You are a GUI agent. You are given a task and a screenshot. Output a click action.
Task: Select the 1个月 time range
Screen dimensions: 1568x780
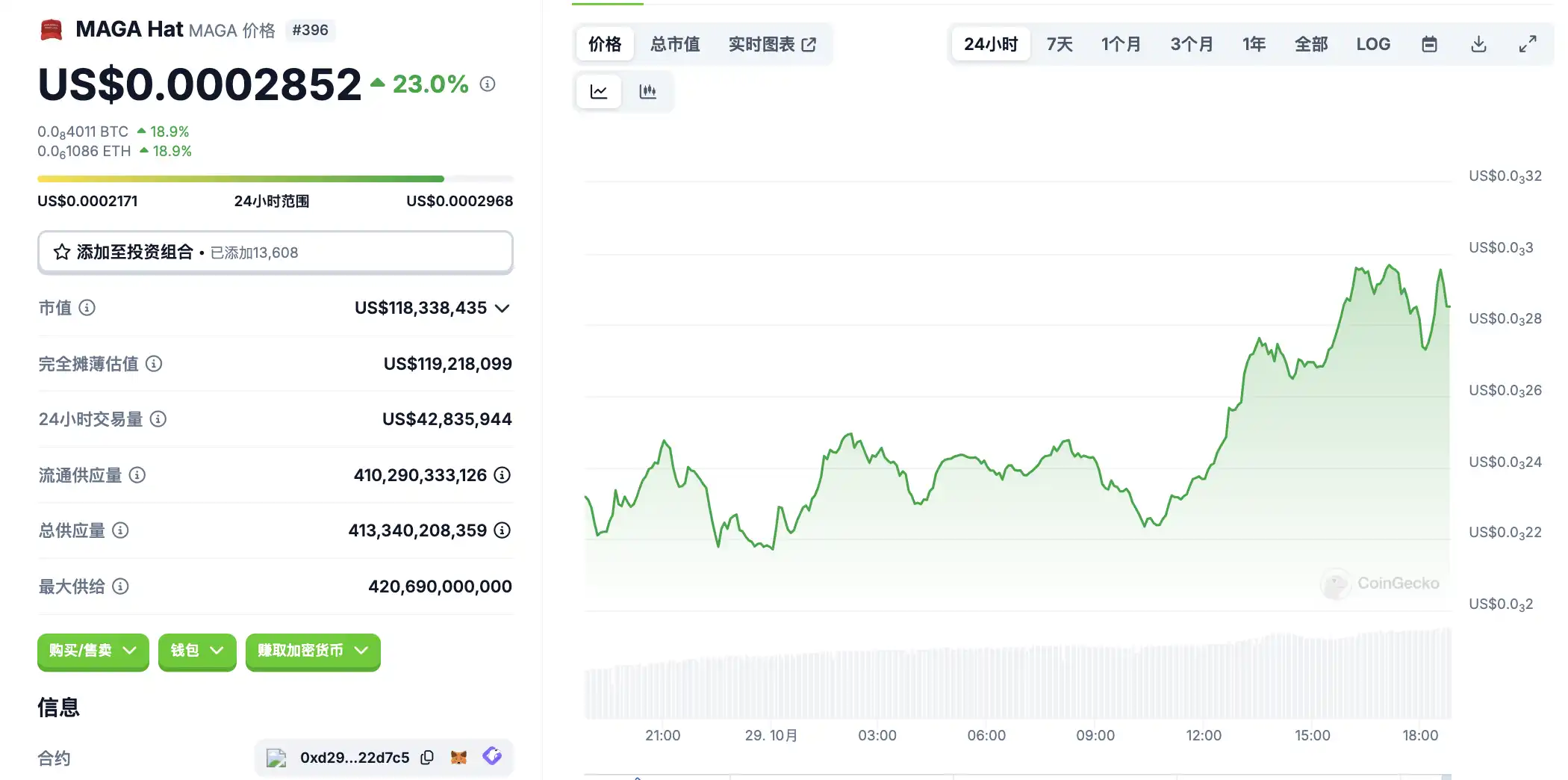click(1121, 44)
